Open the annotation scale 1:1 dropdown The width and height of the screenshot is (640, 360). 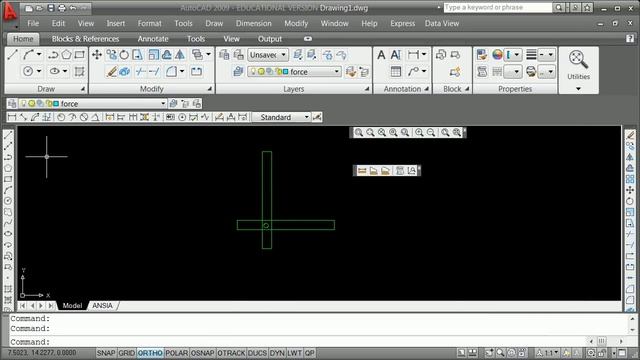548,353
